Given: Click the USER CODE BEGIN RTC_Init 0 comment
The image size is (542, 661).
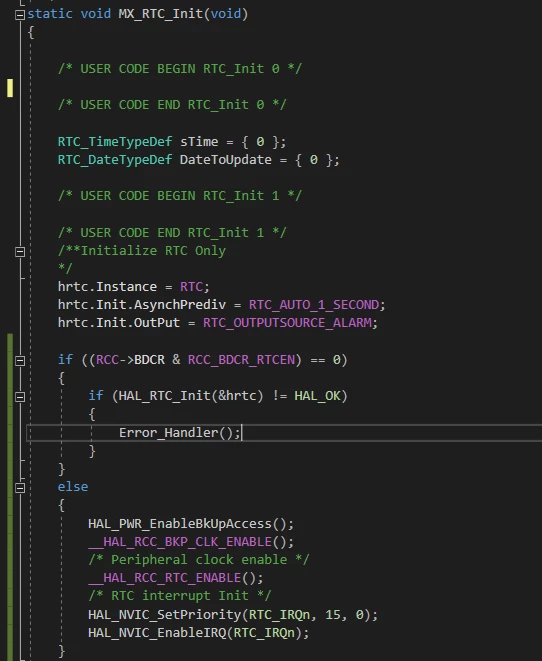Looking at the screenshot, I should pyautogui.click(x=180, y=69).
